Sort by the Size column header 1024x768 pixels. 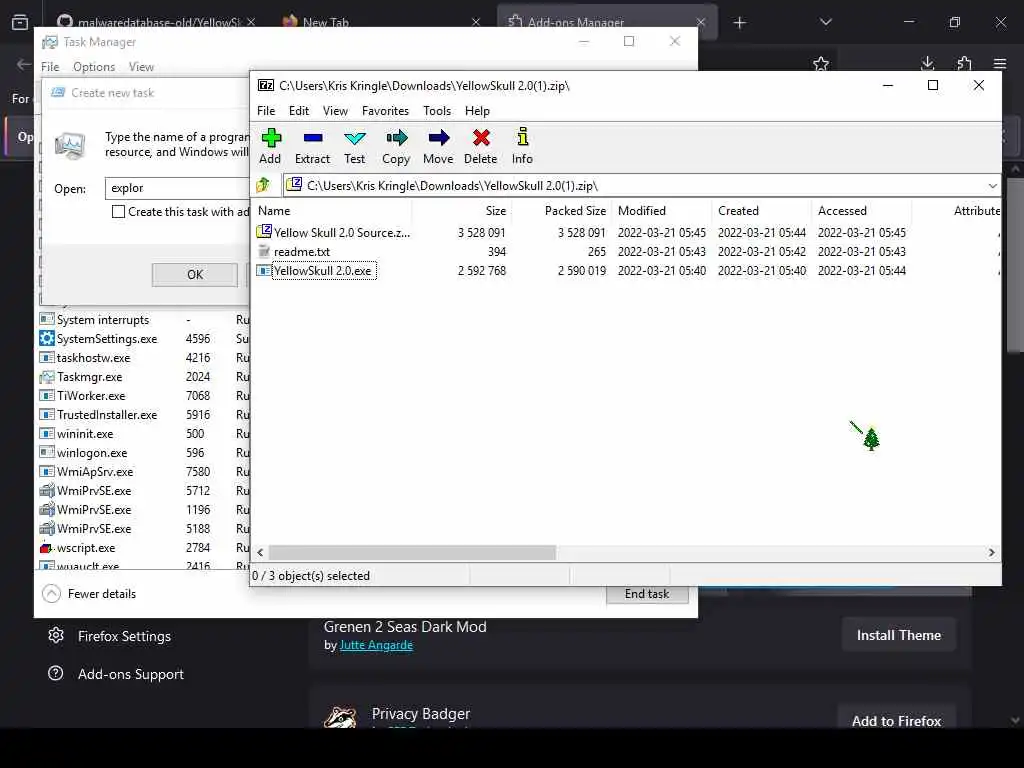[462, 210]
